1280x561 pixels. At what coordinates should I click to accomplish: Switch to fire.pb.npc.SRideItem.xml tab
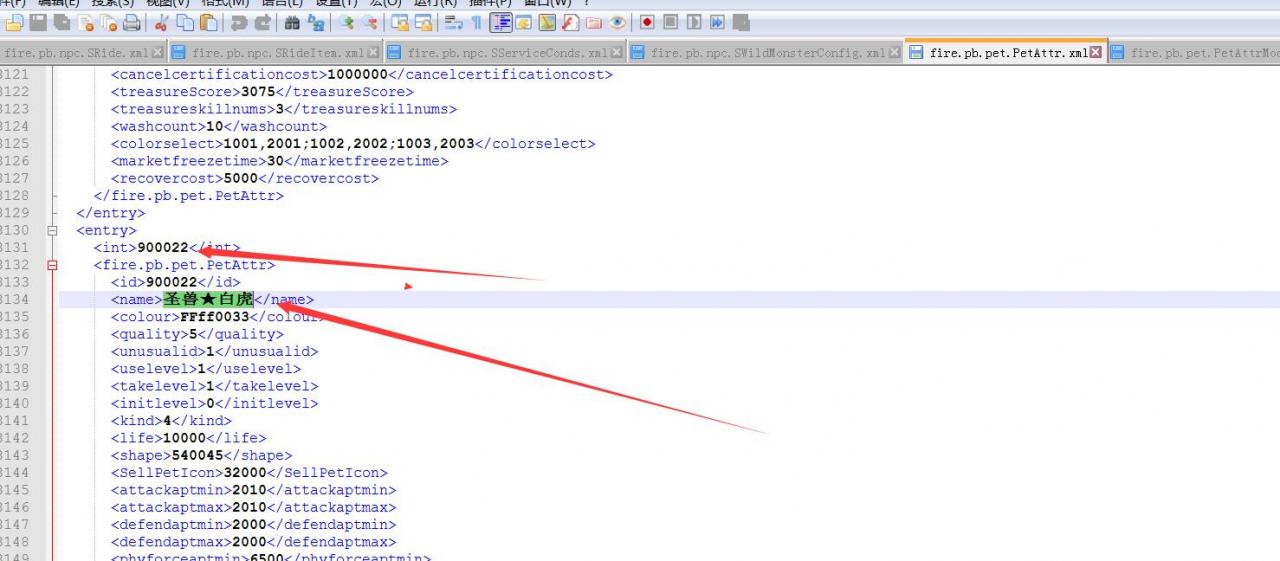(x=278, y=53)
